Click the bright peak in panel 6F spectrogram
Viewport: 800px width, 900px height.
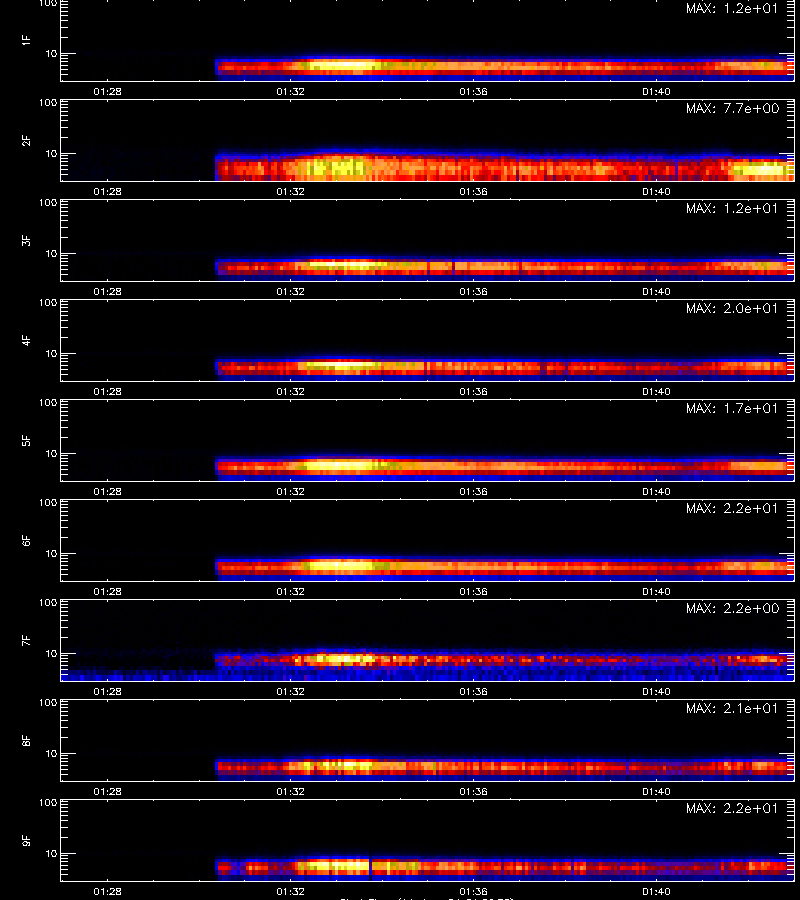[x=341, y=566]
